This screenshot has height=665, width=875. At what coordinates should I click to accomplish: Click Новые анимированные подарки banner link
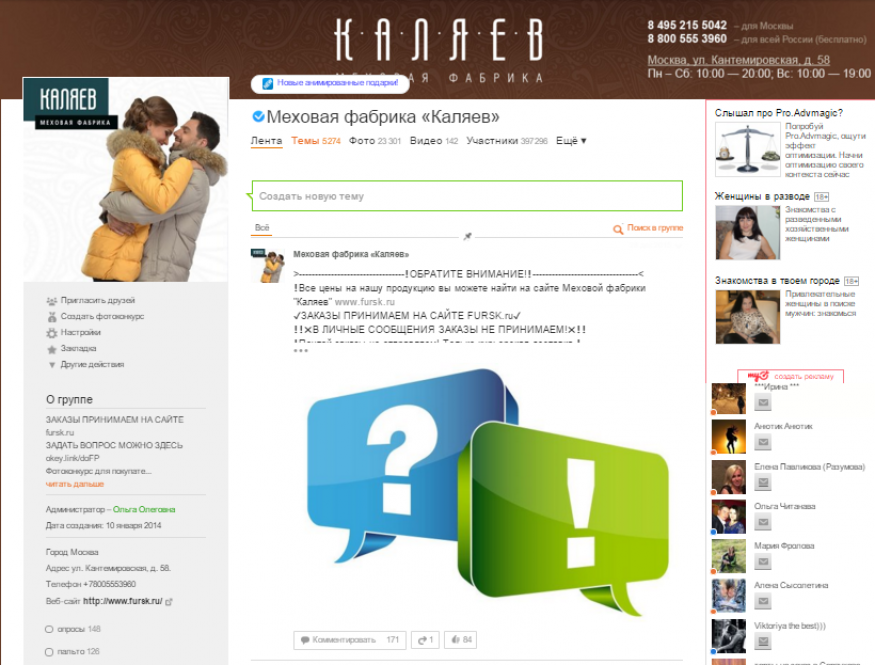tap(338, 83)
